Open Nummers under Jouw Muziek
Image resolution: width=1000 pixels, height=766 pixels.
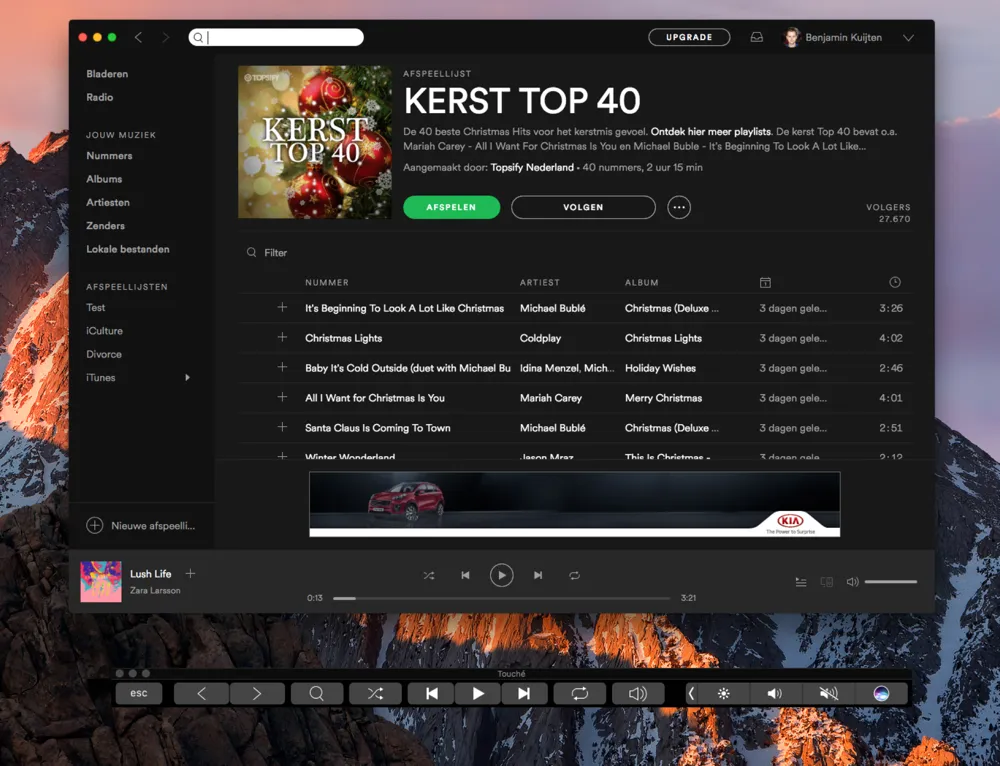(109, 156)
